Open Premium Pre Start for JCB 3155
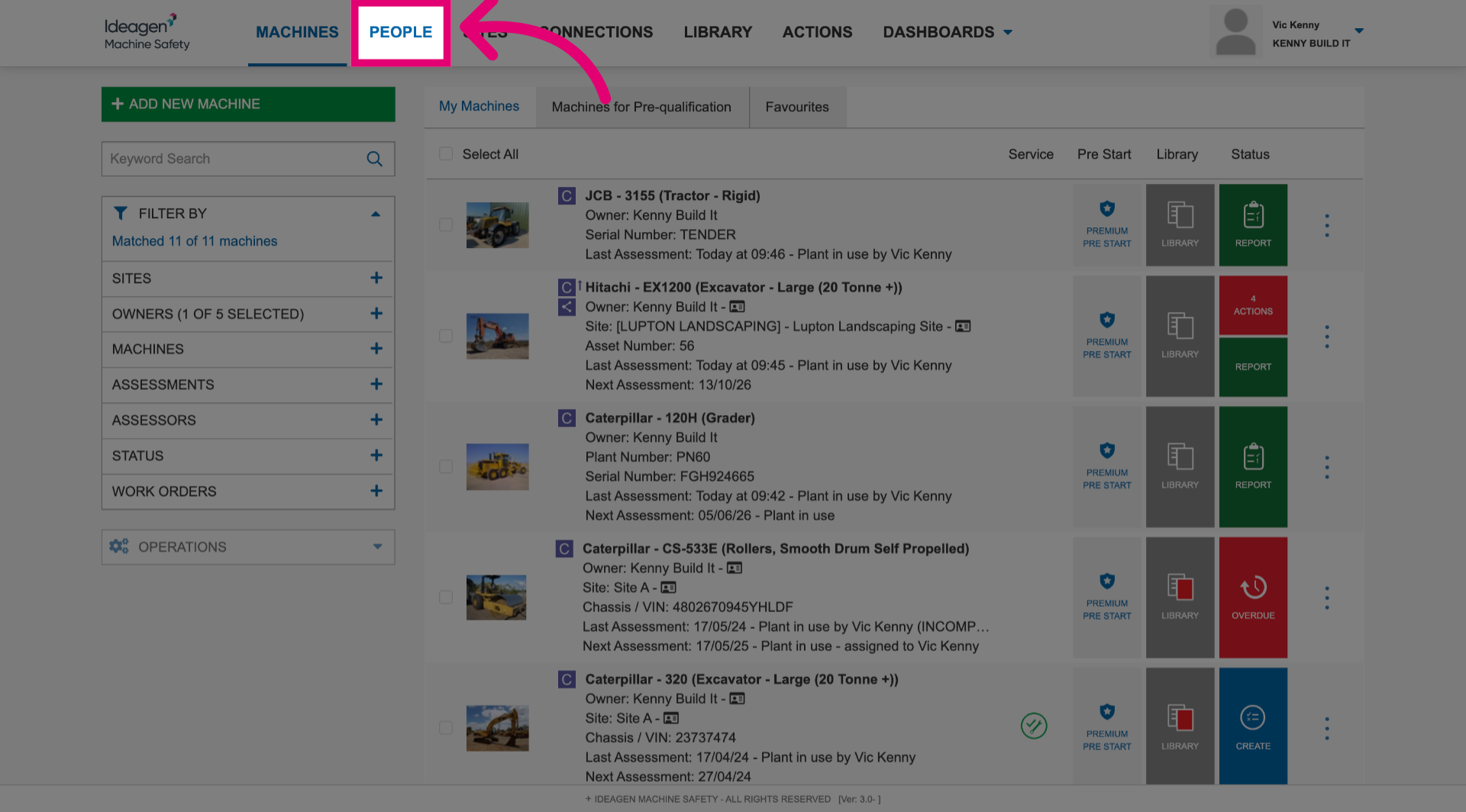Image resolution: width=1466 pixels, height=812 pixels. [x=1107, y=225]
